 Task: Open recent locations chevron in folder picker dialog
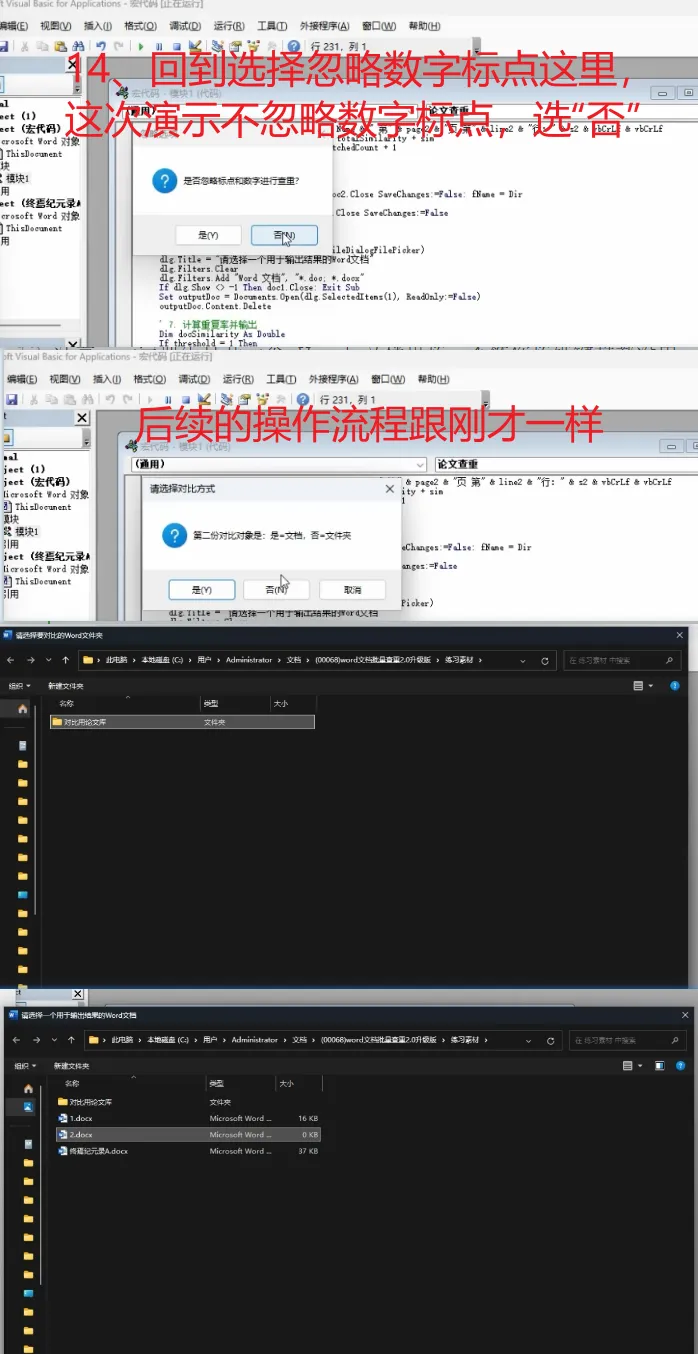(x=48, y=660)
